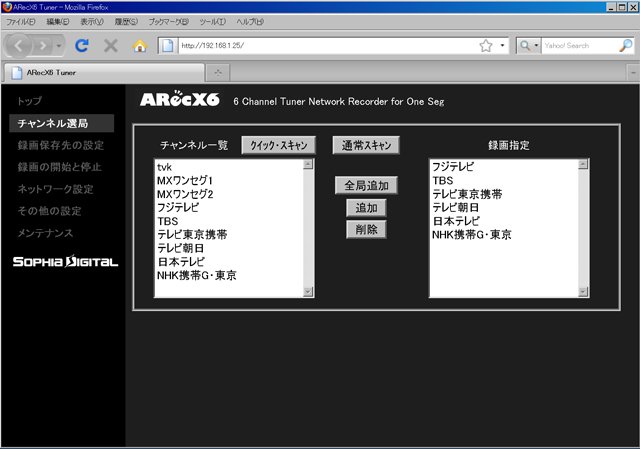Click the search magnifier go icon
The height and width of the screenshot is (449, 640).
click(x=626, y=46)
